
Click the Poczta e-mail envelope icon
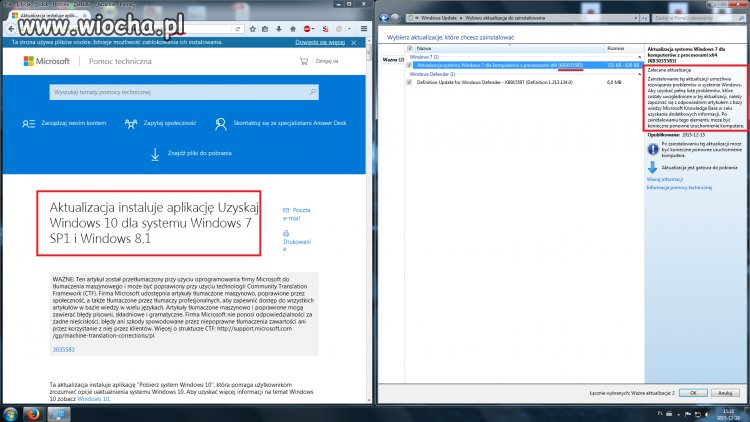point(286,210)
